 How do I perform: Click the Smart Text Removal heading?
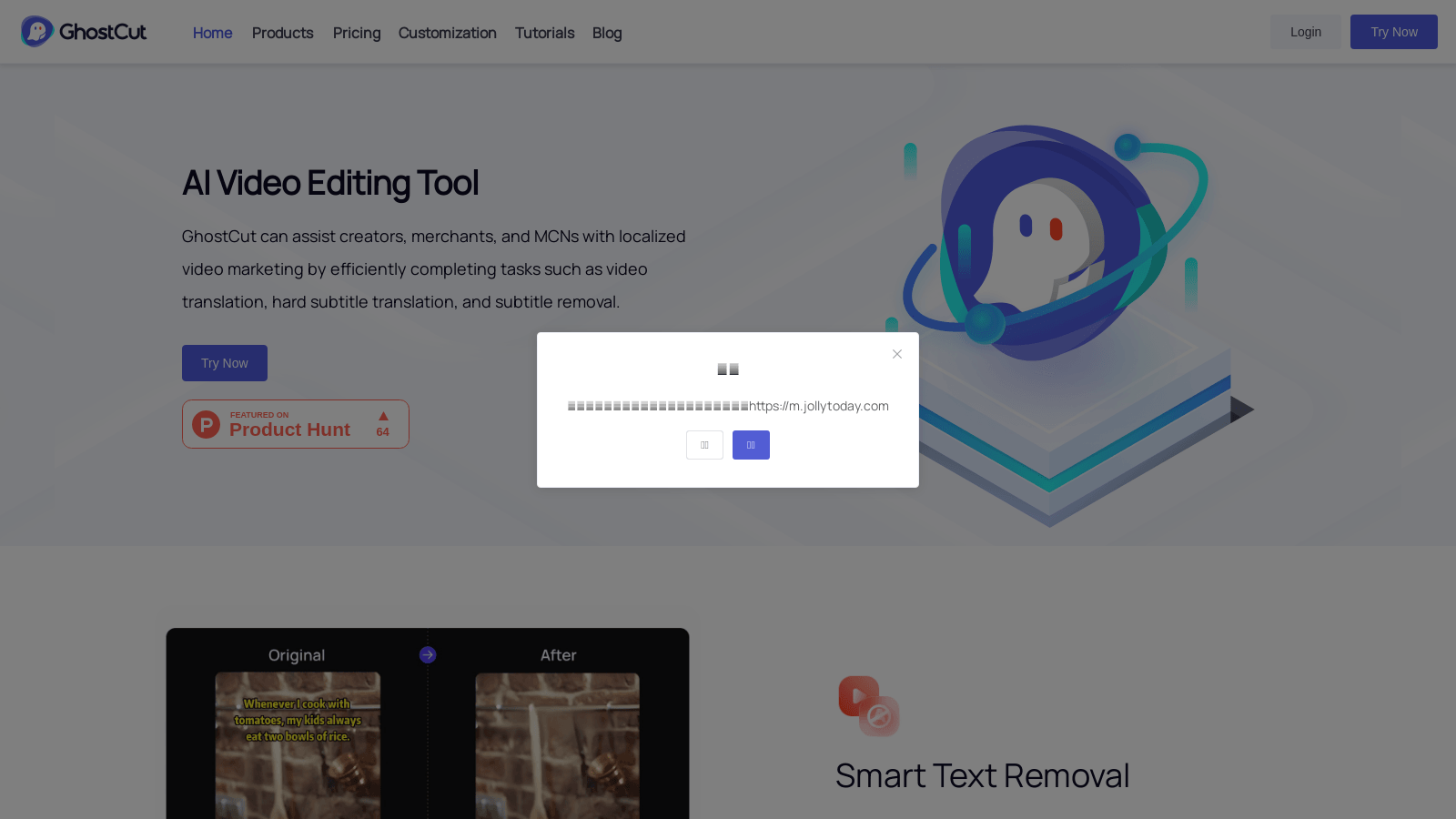tap(982, 776)
